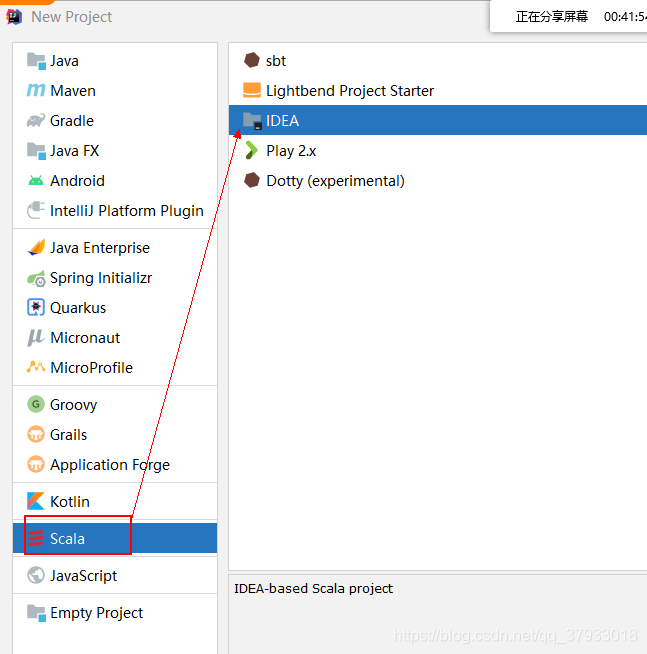The height and width of the screenshot is (654, 647).
Task: Click the Java Enterprise icon
Action: [x=36, y=247]
